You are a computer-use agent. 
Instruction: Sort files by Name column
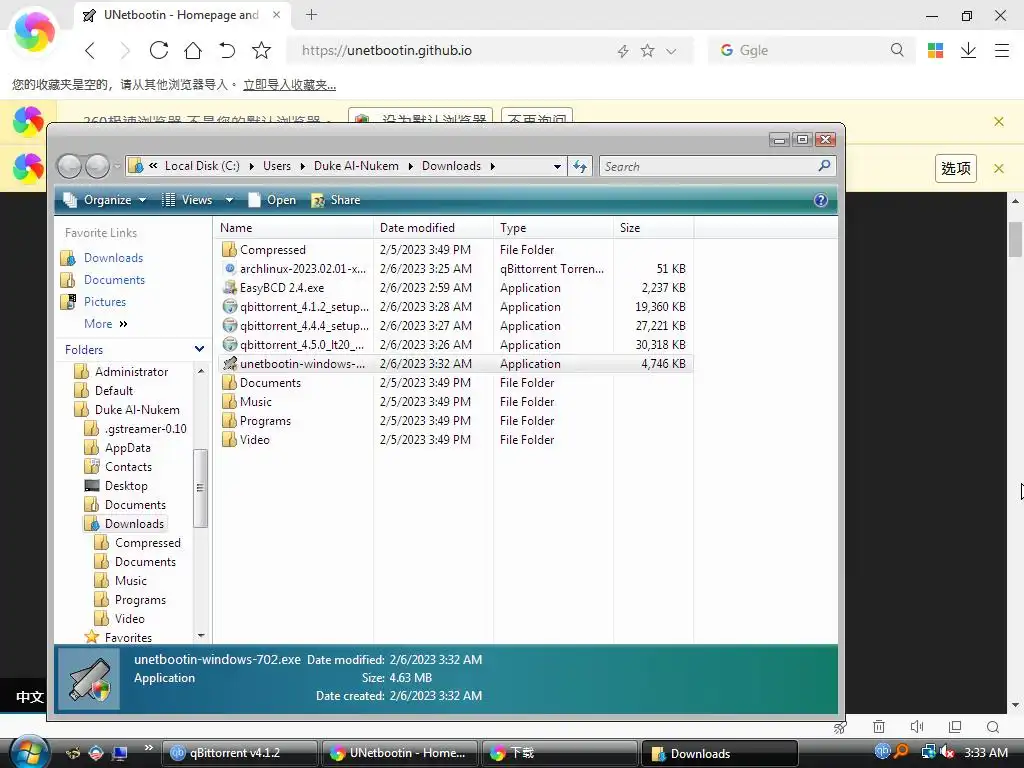[293, 228]
